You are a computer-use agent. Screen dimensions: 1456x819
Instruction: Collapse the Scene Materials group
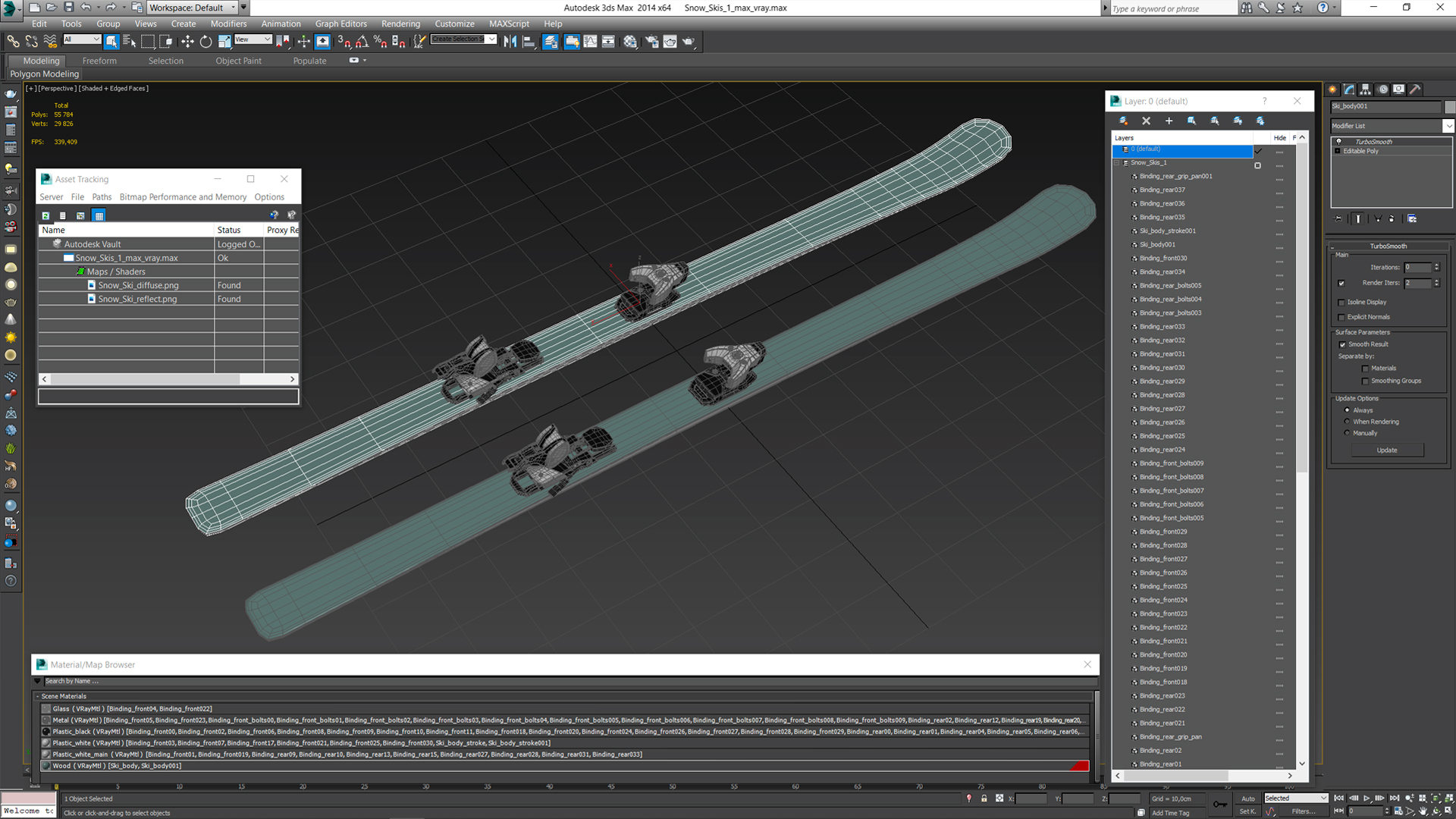click(x=38, y=696)
